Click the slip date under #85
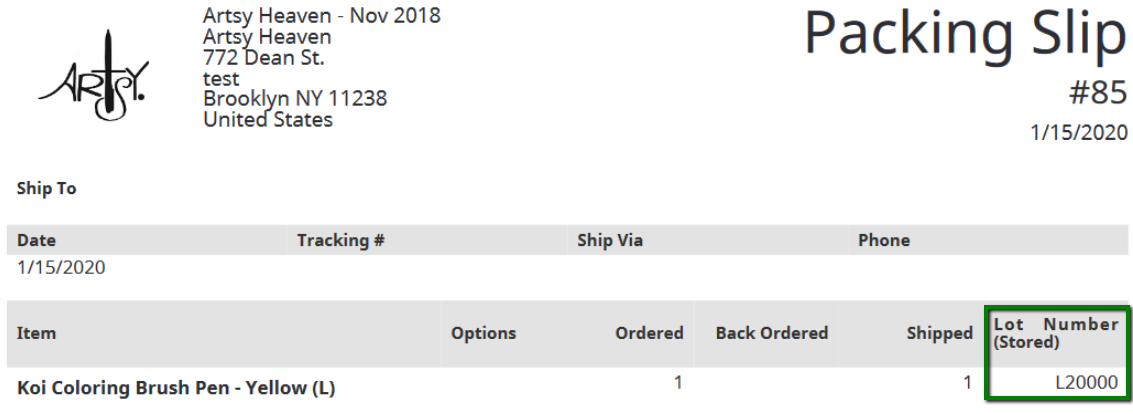 (1078, 133)
